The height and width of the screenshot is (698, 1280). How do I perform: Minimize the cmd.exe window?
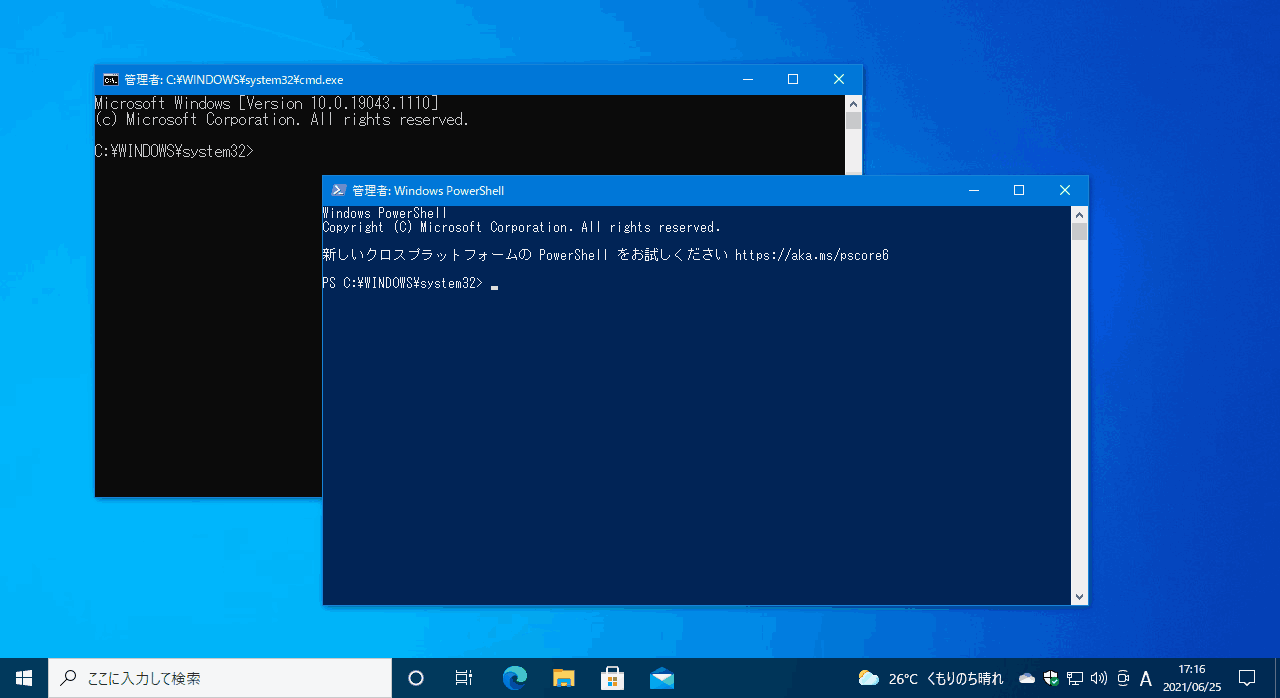pos(747,80)
